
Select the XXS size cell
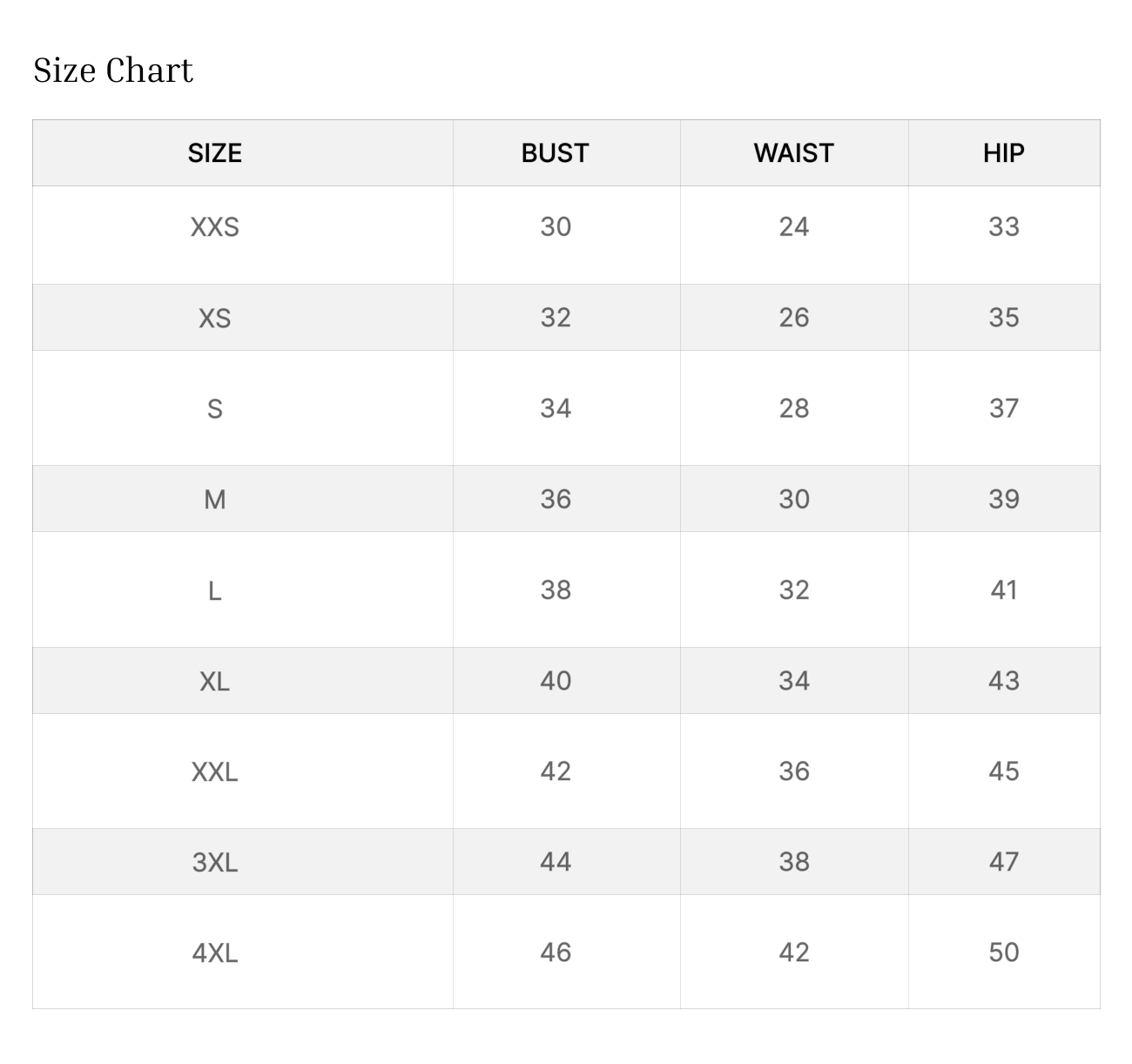(214, 227)
